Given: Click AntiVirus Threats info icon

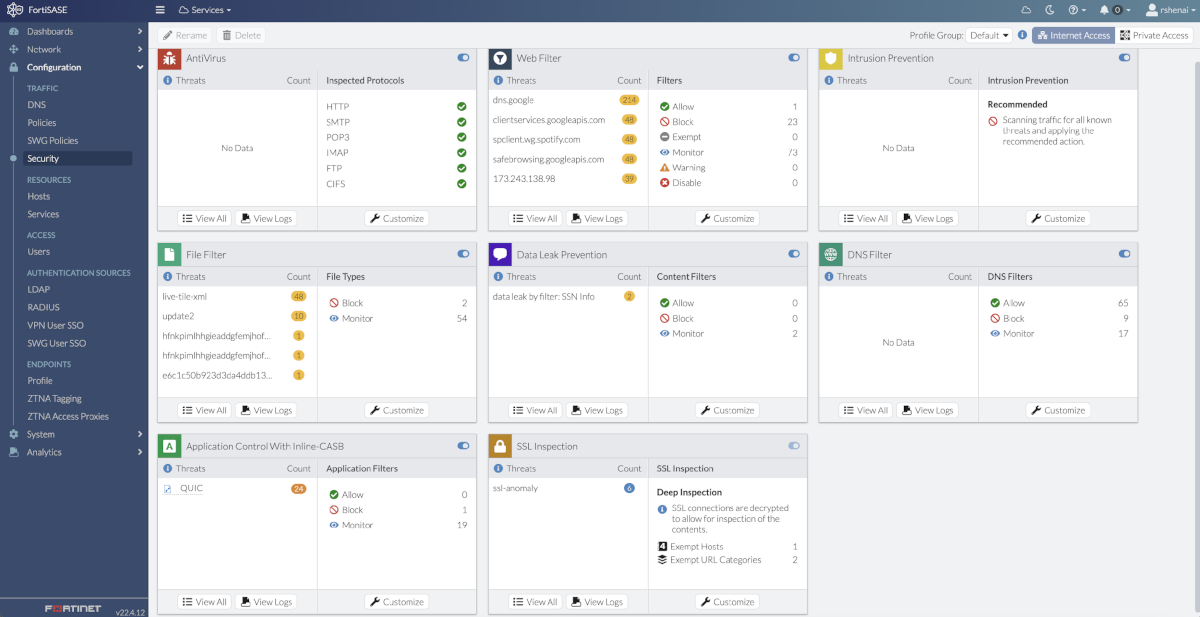Looking at the screenshot, I should [167, 80].
